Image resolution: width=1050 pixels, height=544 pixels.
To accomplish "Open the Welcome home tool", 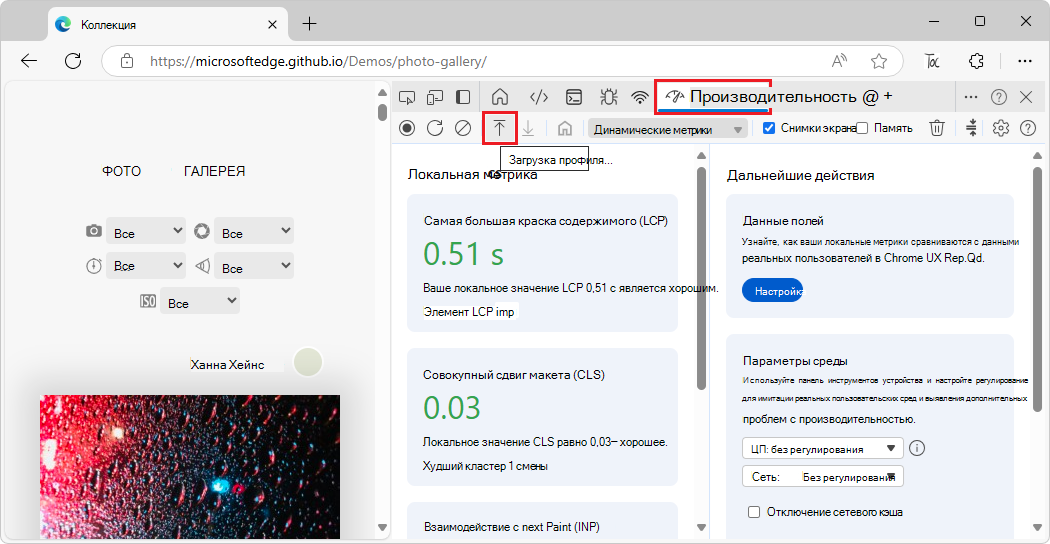I will point(500,98).
